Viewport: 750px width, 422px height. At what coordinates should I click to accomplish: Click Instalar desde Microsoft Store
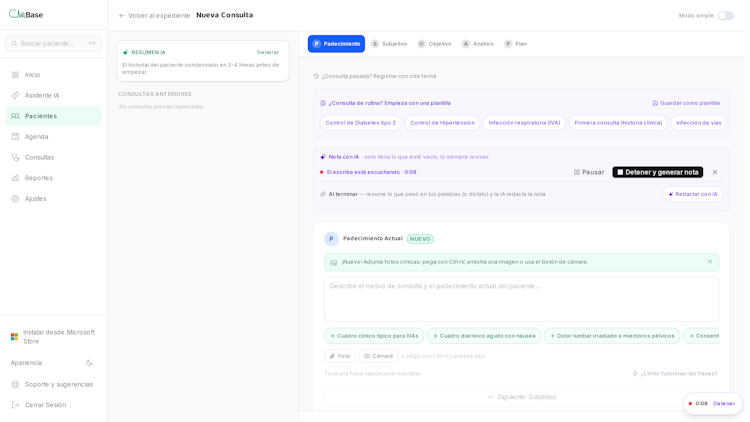[53, 337]
